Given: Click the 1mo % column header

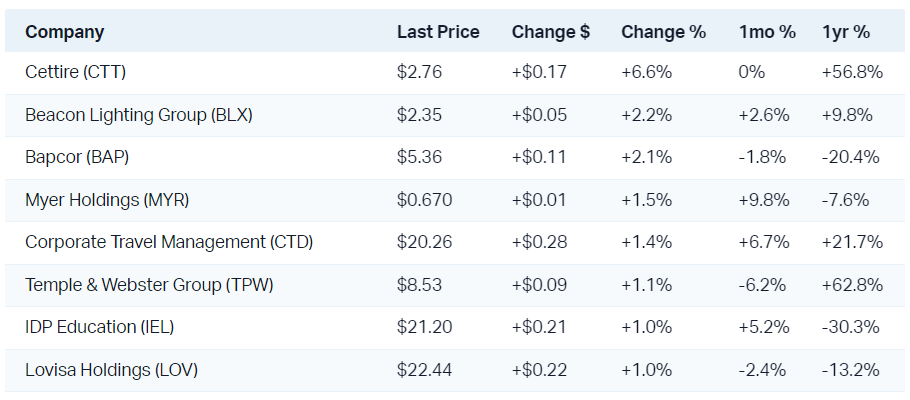Looking at the screenshot, I should [x=767, y=32].
